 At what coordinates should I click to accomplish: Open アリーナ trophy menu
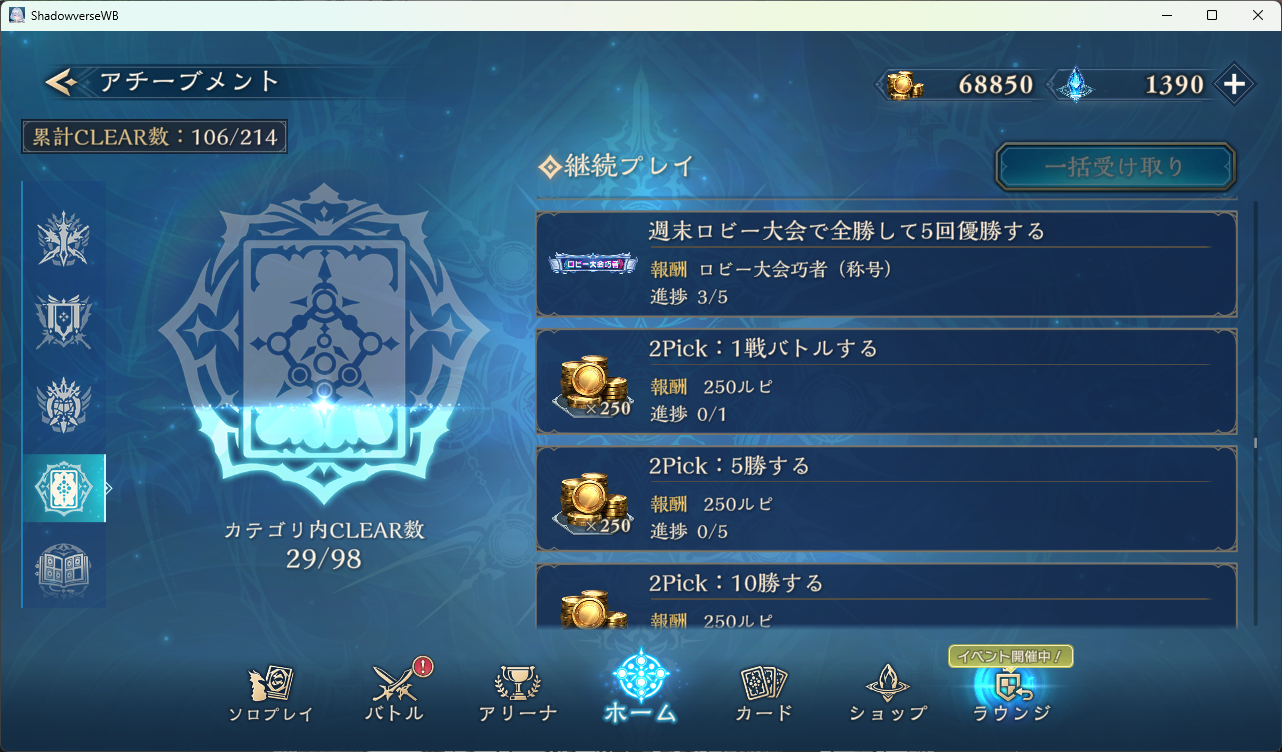click(518, 694)
